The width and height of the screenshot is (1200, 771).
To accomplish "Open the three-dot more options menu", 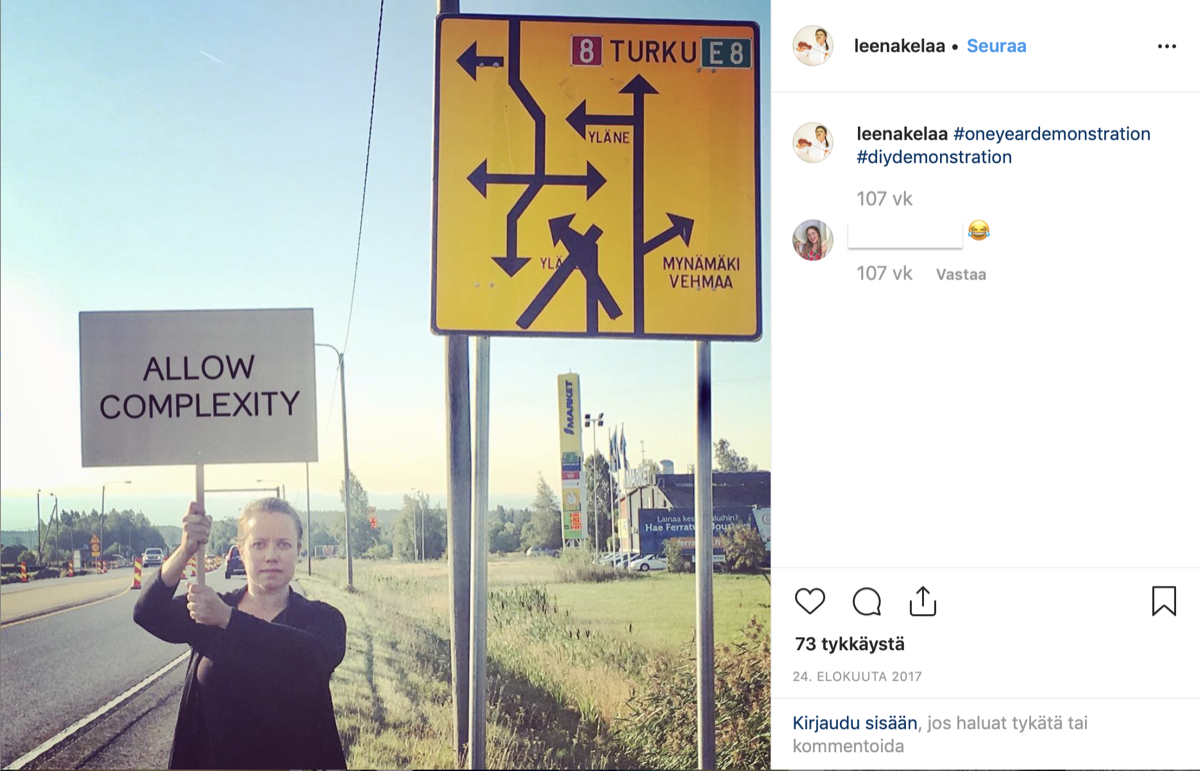I will point(1167,46).
